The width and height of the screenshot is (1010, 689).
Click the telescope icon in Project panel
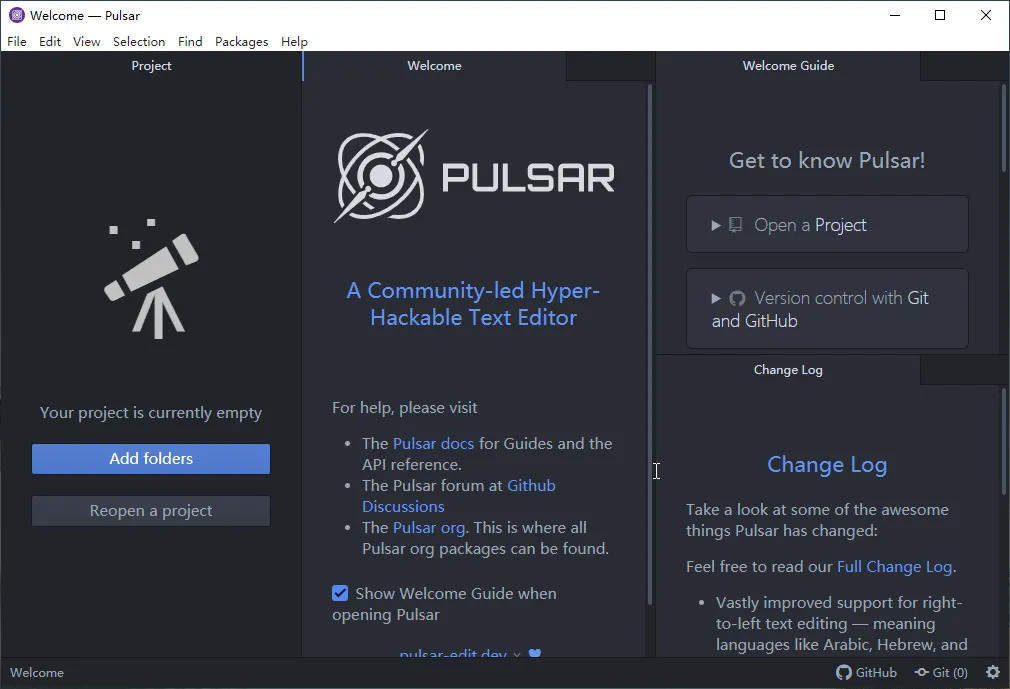pos(152,279)
